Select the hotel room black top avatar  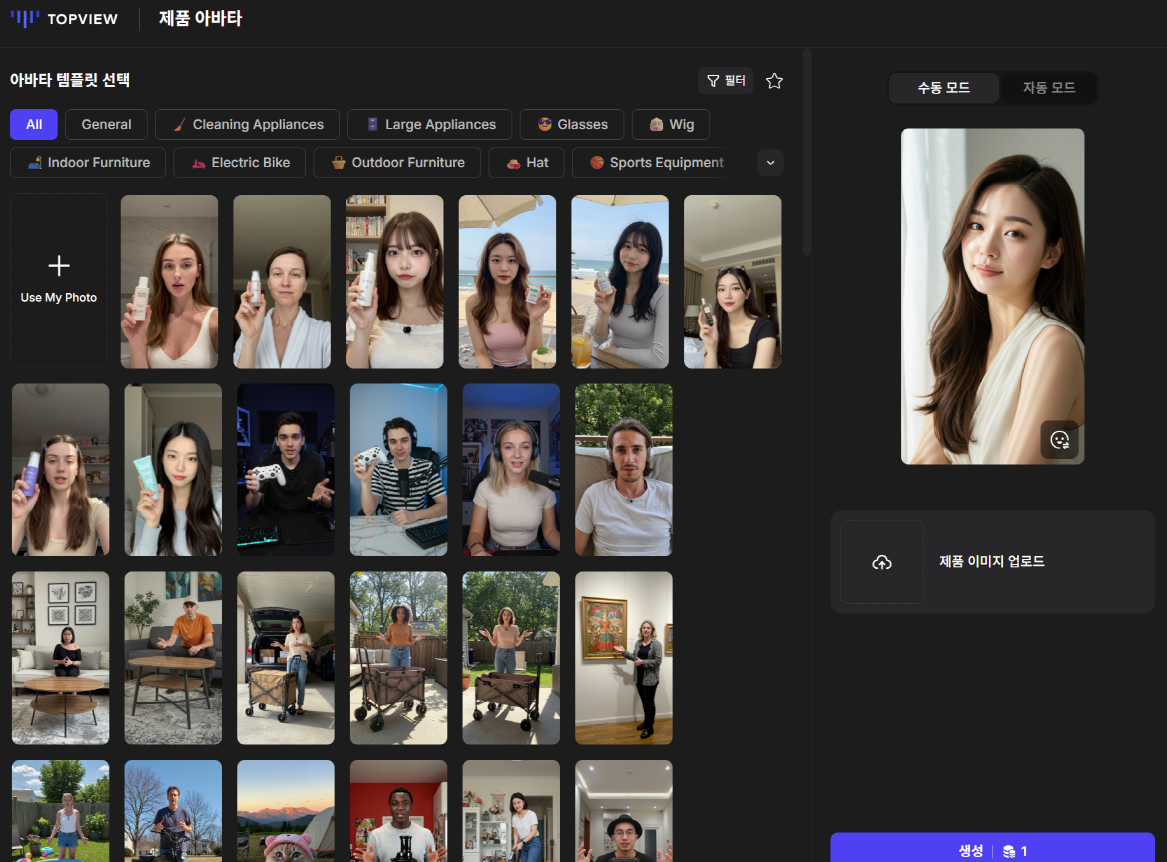pyautogui.click(x=732, y=281)
